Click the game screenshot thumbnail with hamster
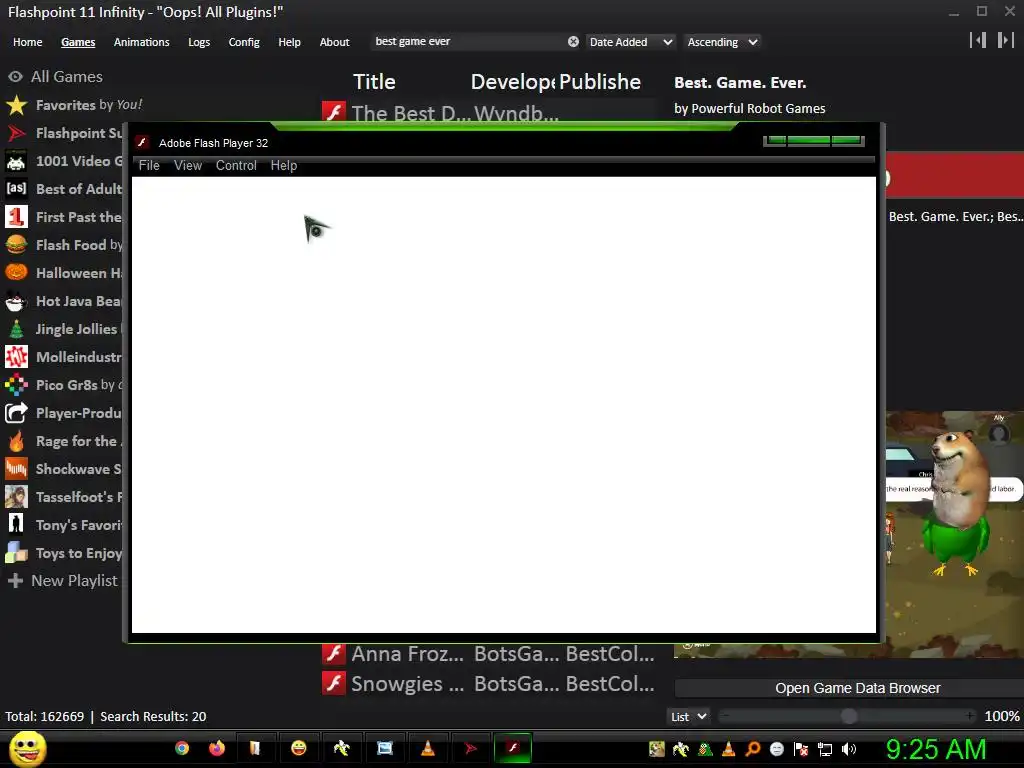 (x=955, y=533)
